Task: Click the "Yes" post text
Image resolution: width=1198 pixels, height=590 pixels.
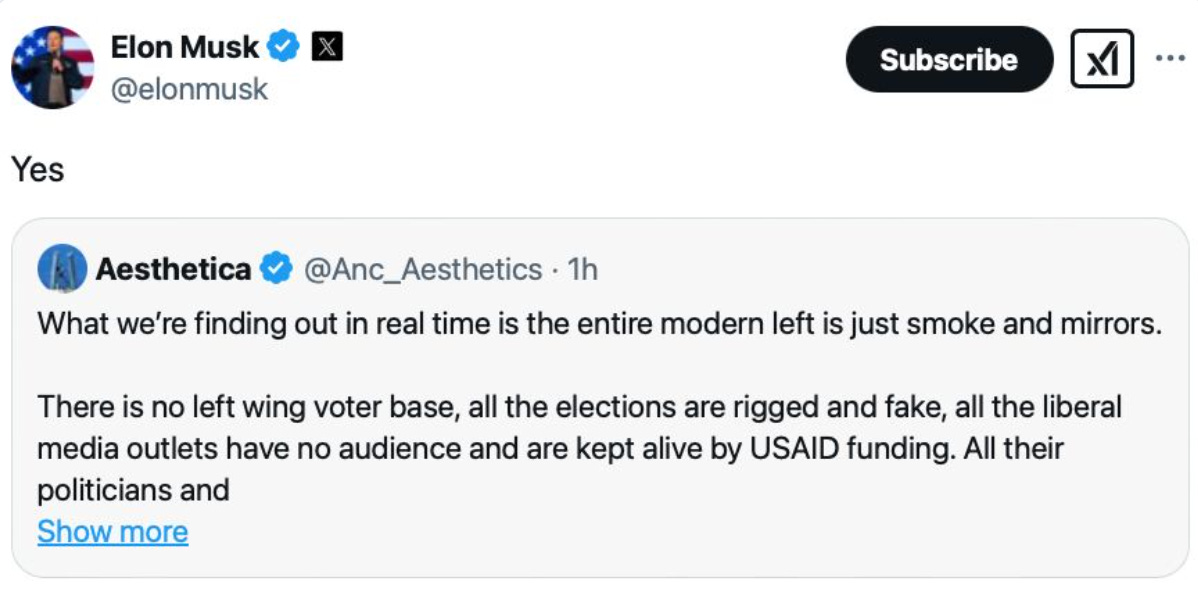Action: pos(38,170)
